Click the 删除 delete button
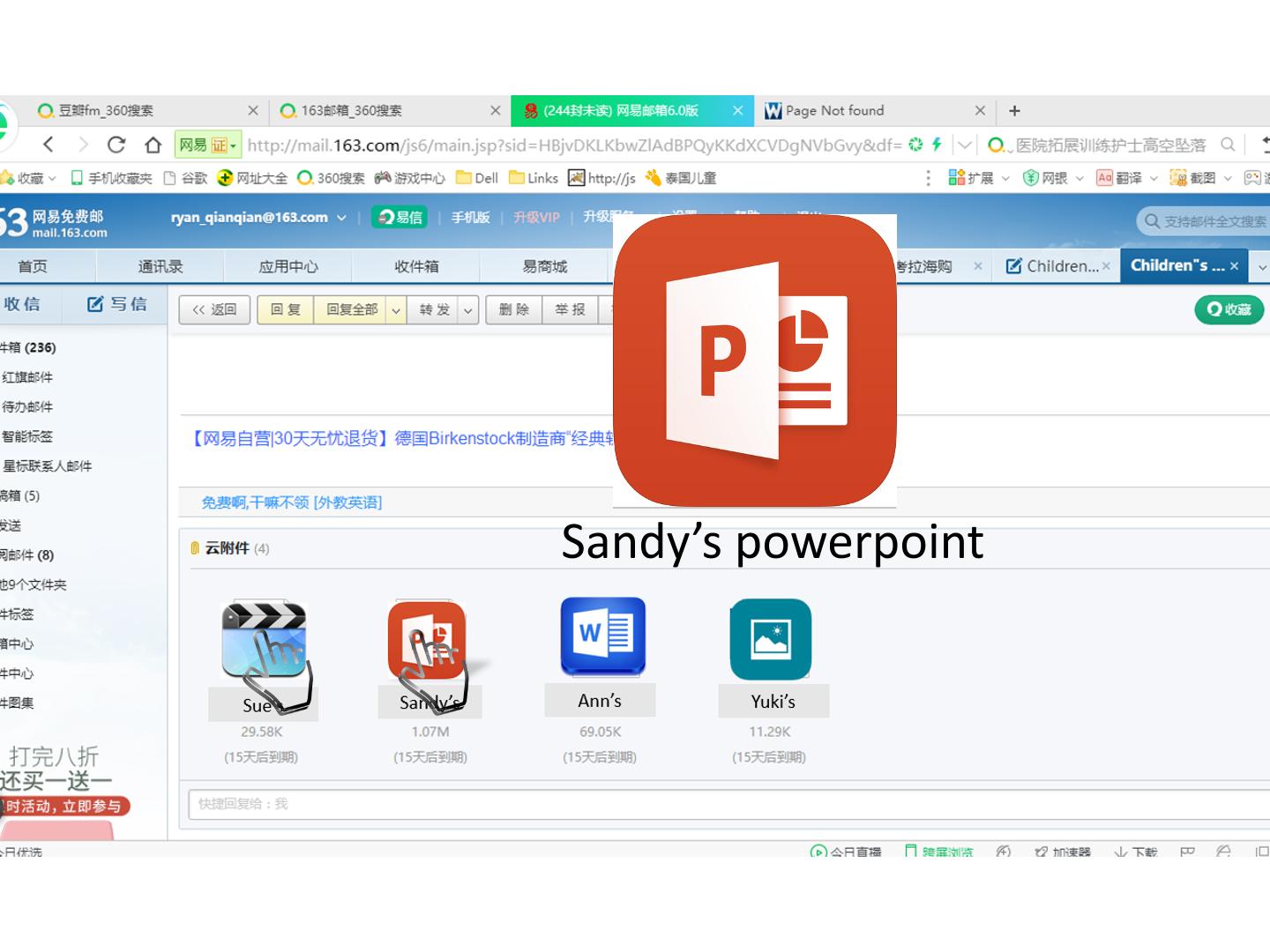 (513, 310)
